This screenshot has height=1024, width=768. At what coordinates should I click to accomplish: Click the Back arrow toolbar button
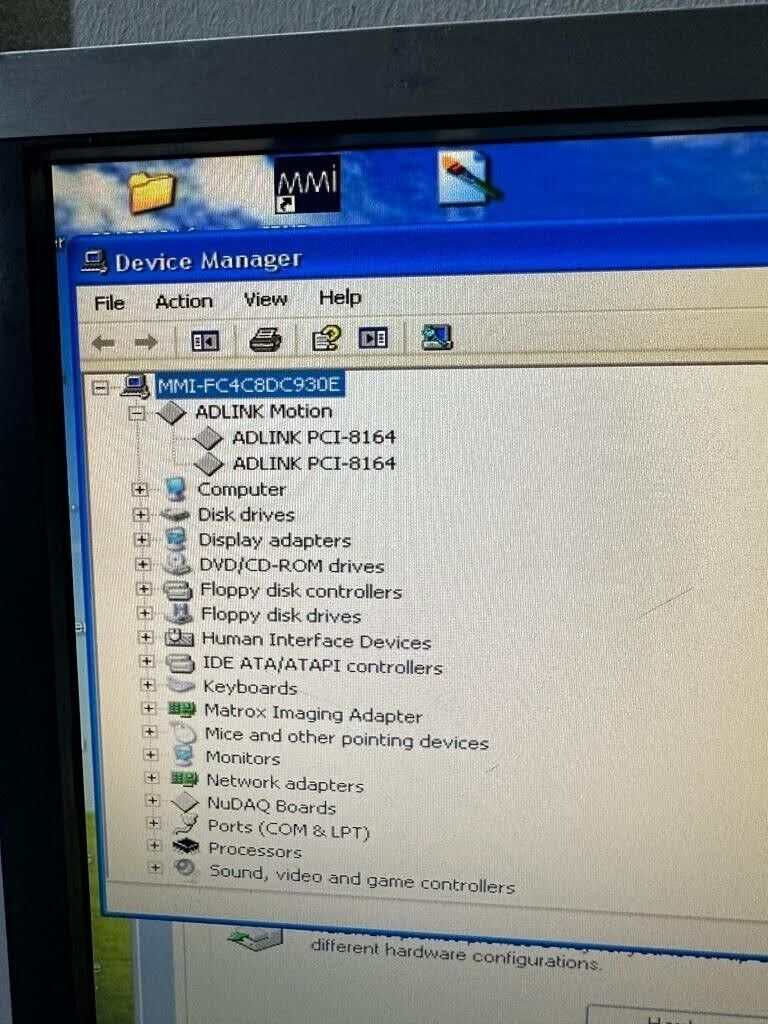pos(104,342)
